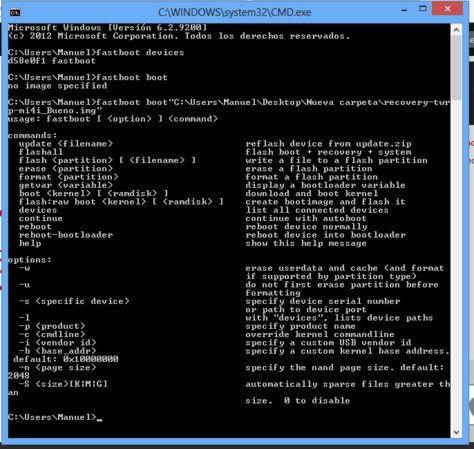Maximize the CMD.exe window
The height and width of the screenshot is (449, 474).
coord(423,9)
